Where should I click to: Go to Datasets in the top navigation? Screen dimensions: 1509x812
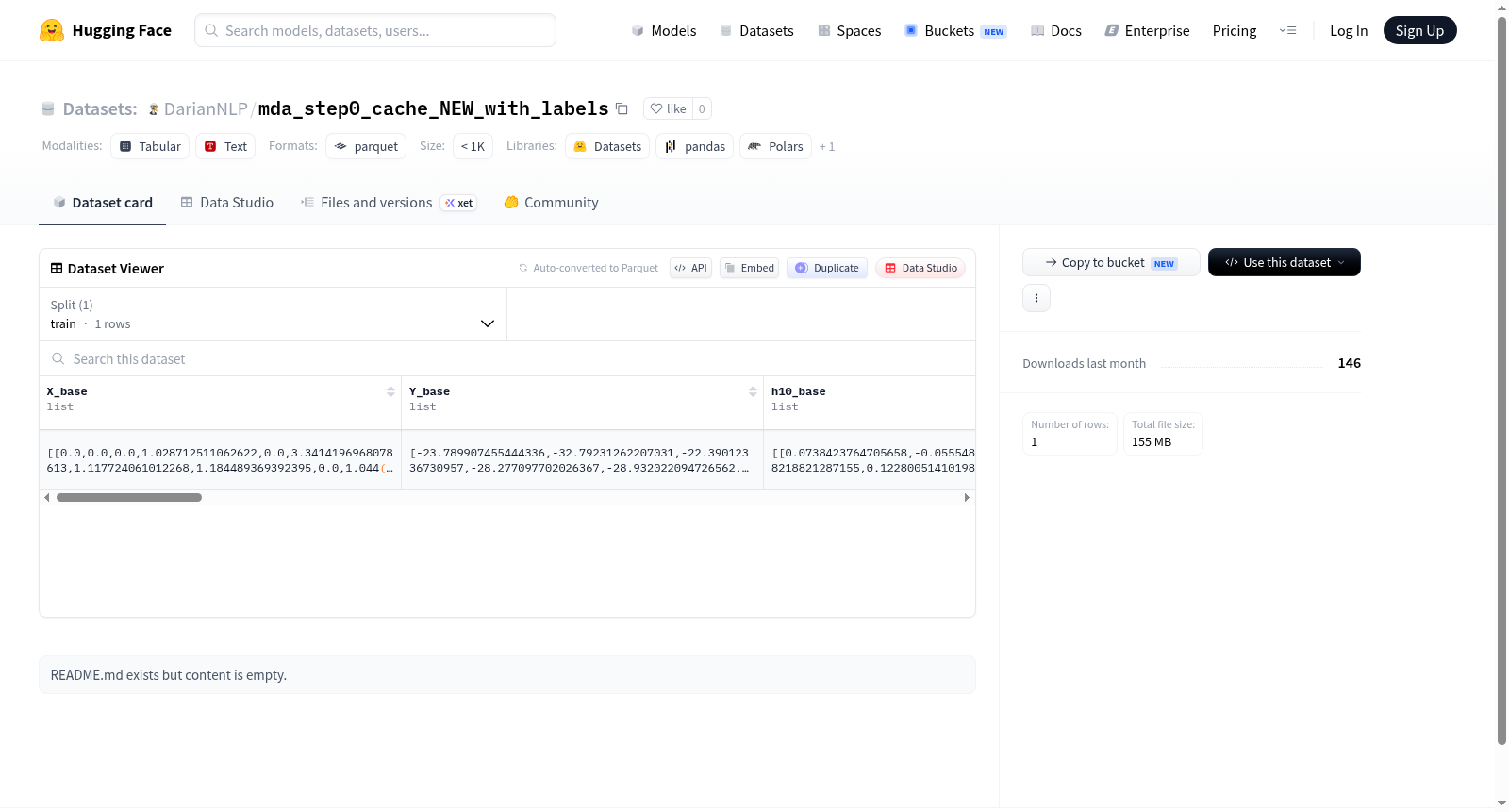click(x=756, y=30)
